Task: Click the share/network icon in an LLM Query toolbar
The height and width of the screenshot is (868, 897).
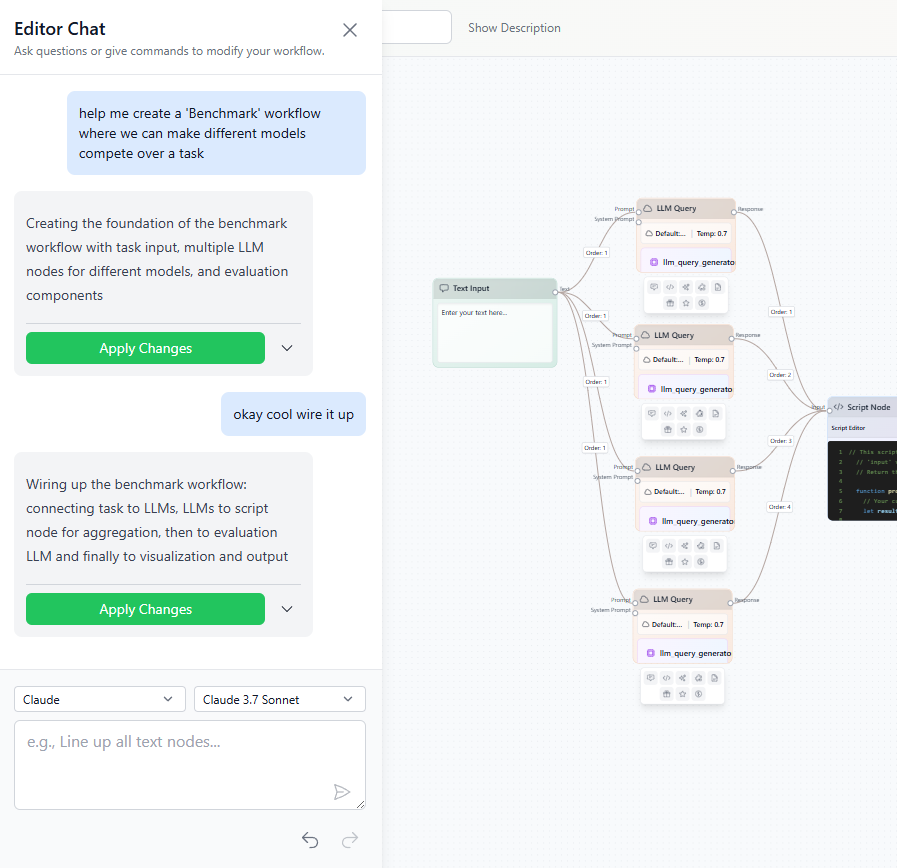Action: coord(686,287)
